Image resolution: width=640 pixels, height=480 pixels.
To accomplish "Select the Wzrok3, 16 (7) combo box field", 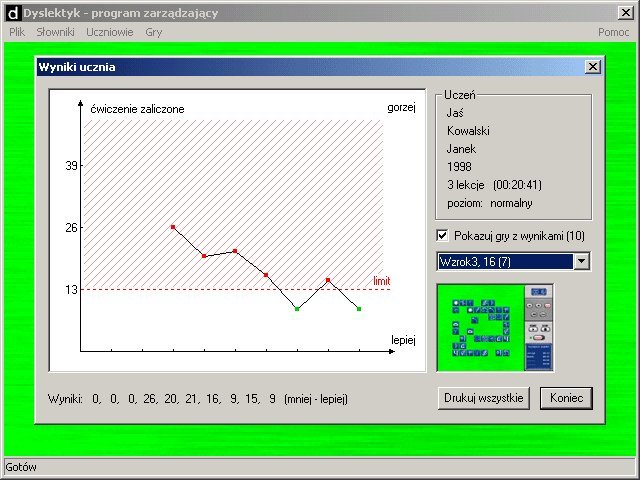I will click(505, 261).
